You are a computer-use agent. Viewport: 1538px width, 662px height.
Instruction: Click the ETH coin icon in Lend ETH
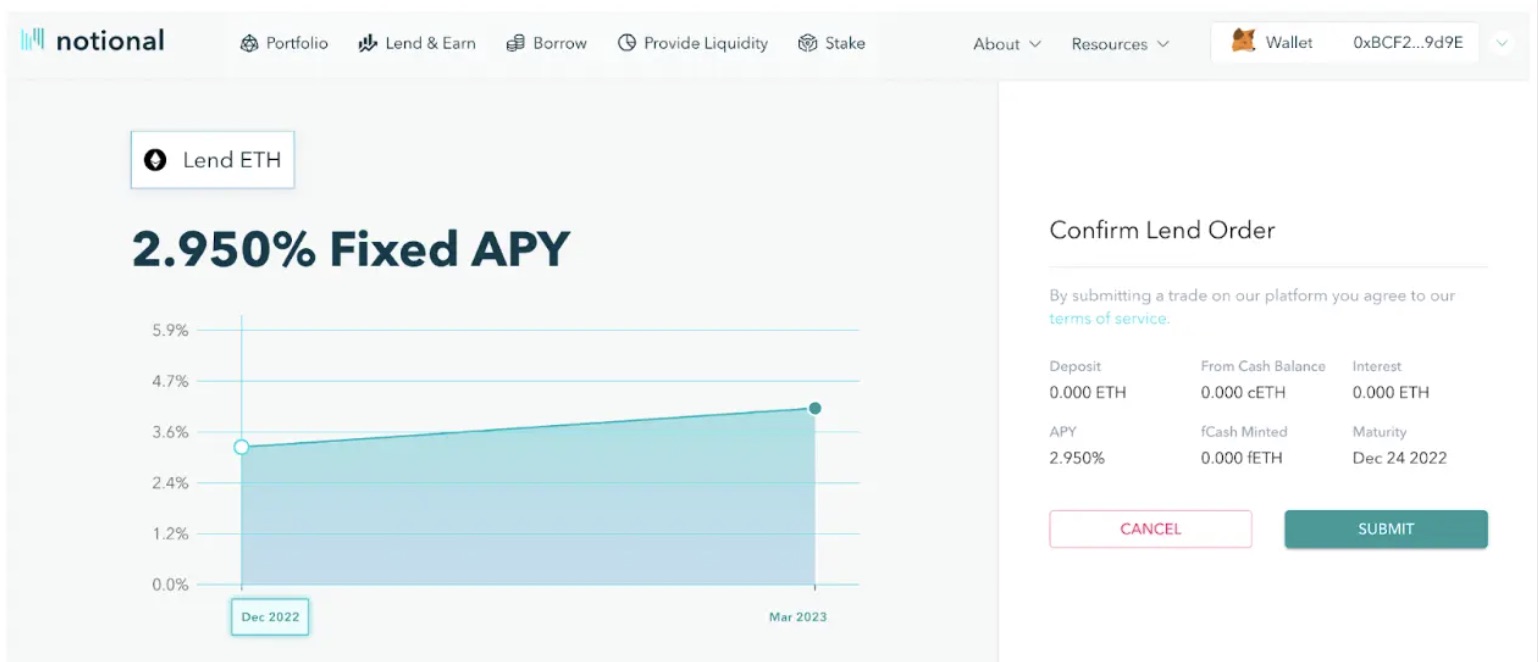point(156,160)
